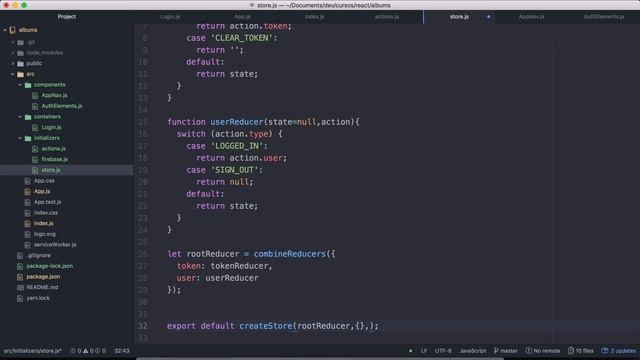Click the git branch master indicator
The width and height of the screenshot is (640, 360).
pyautogui.click(x=506, y=351)
